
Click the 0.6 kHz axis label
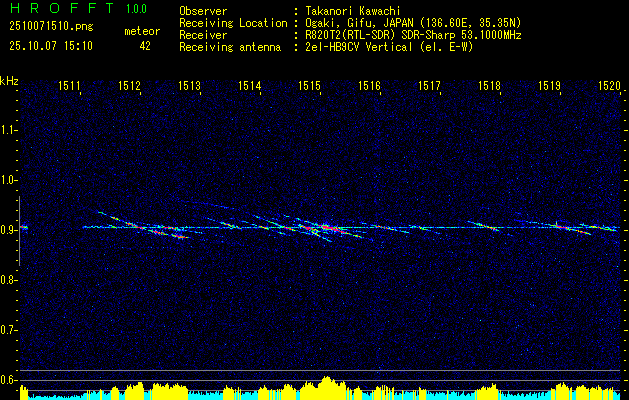tap(9, 380)
